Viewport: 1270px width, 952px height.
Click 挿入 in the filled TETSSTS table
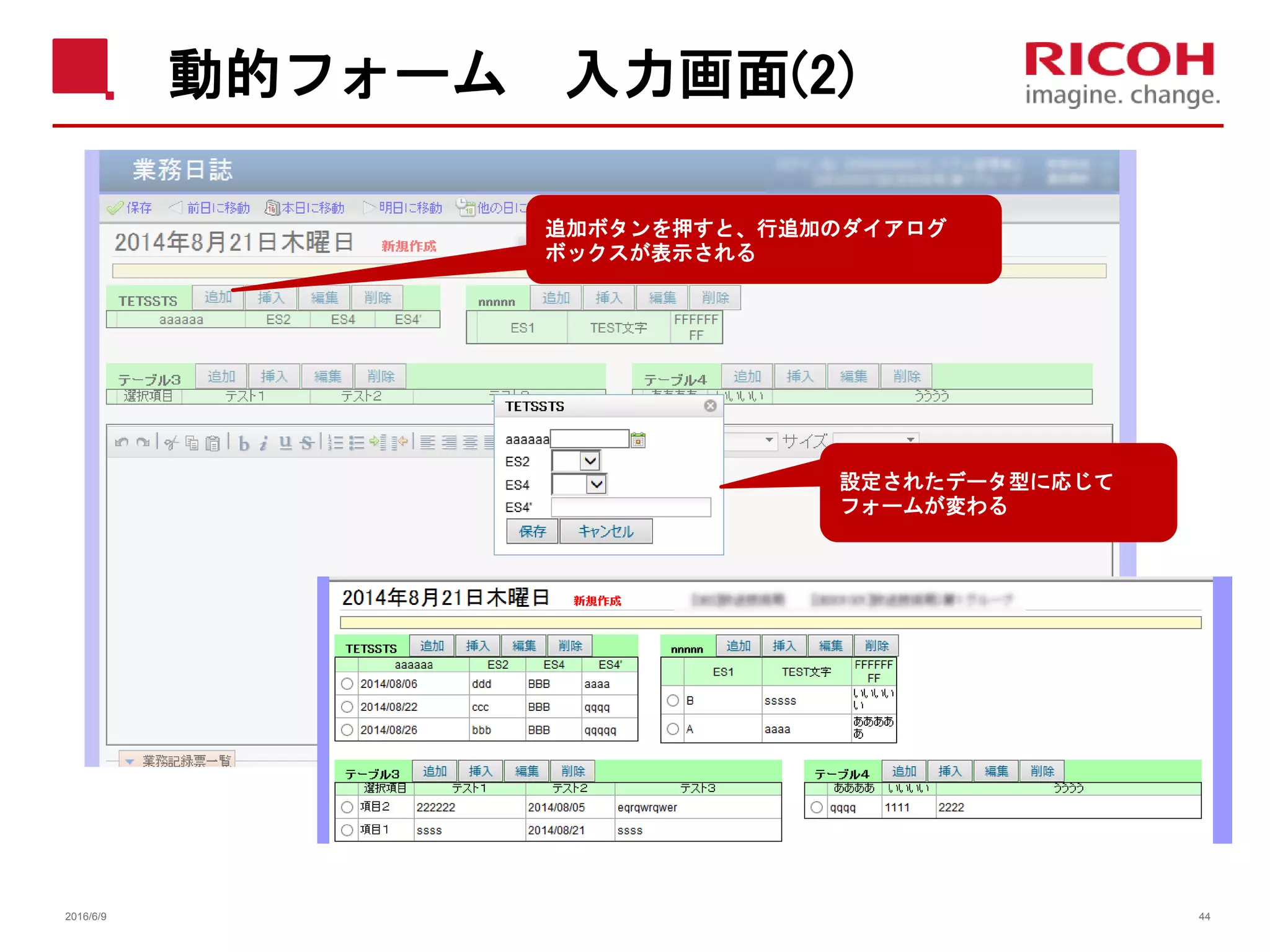point(477,646)
